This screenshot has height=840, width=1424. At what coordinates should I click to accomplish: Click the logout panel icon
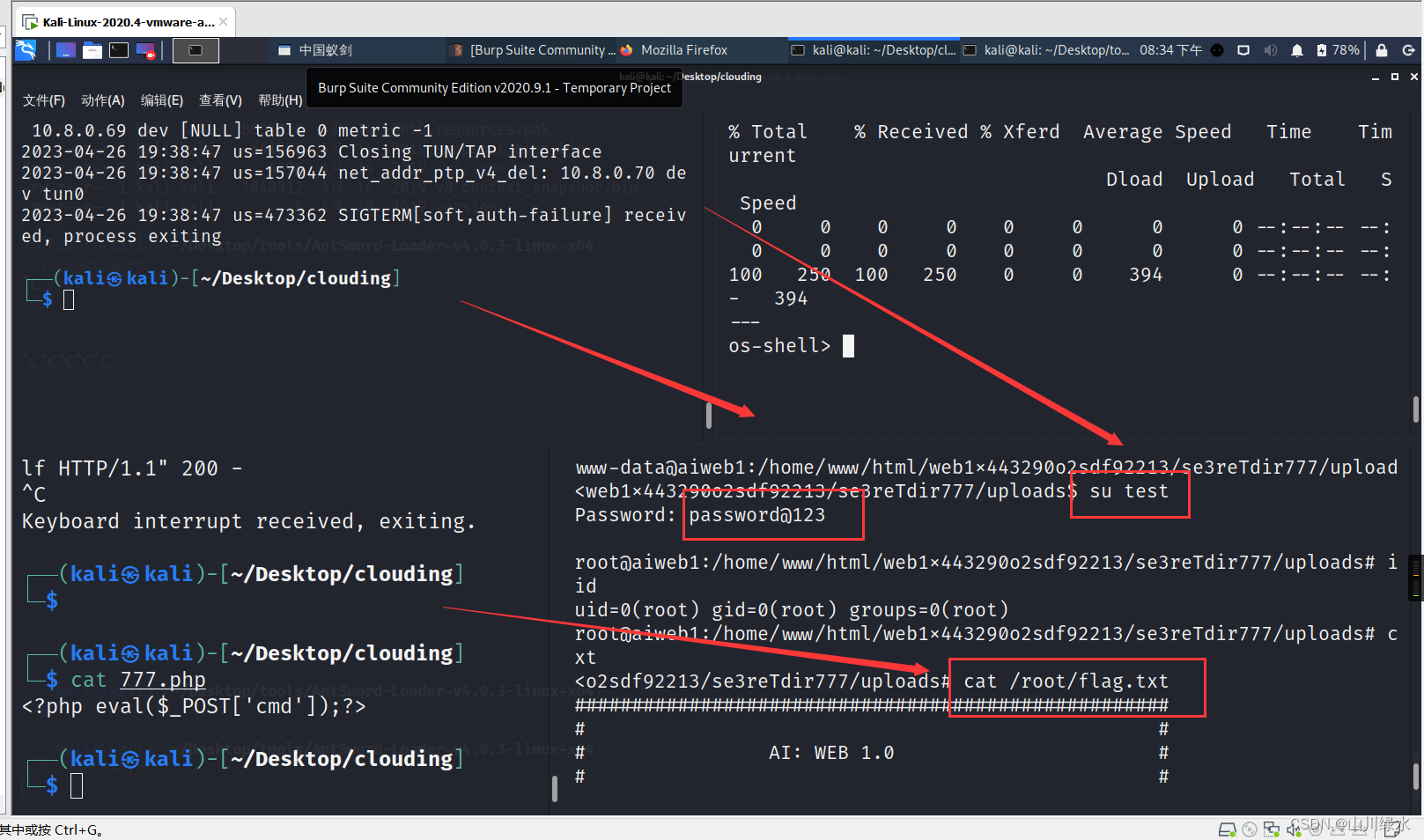pos(1408,50)
